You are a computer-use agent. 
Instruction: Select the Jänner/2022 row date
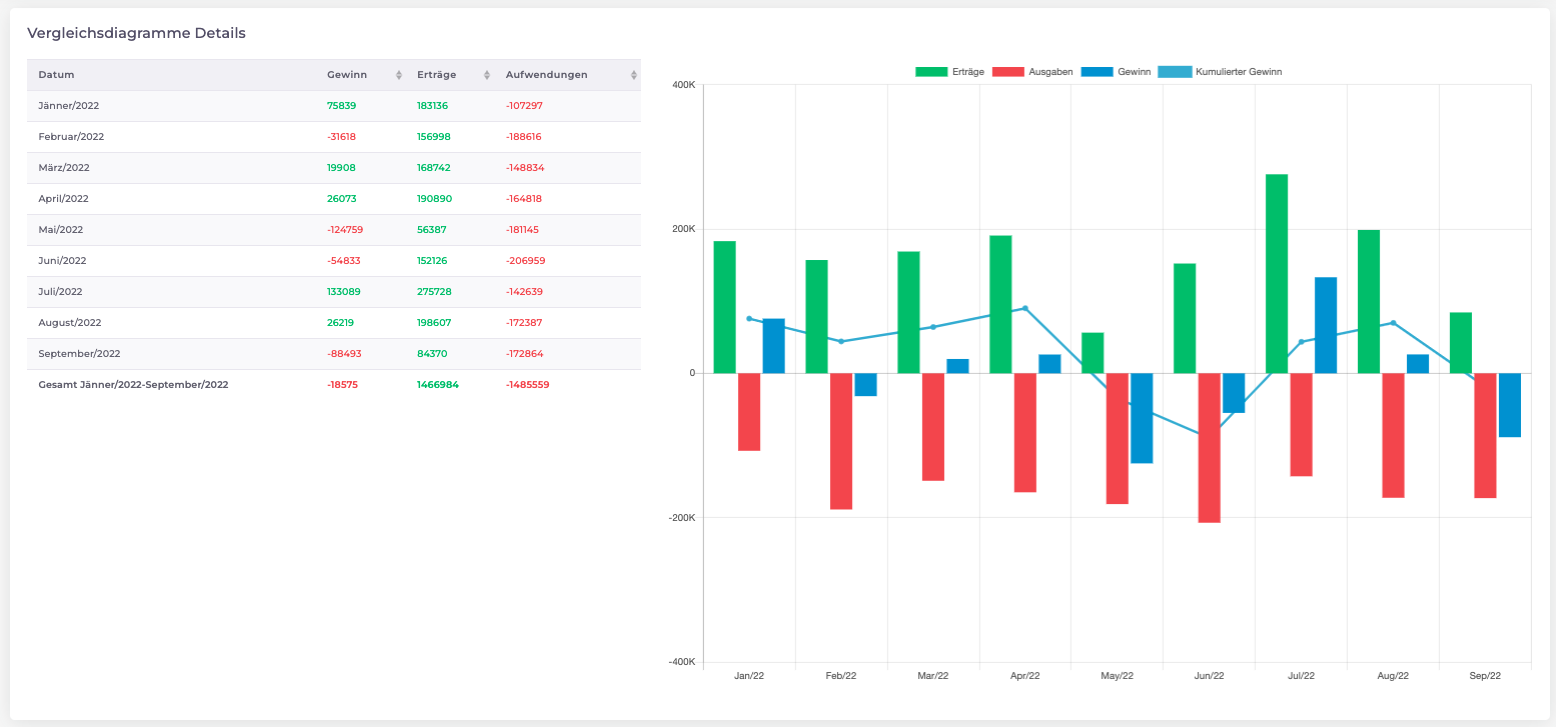coord(68,105)
